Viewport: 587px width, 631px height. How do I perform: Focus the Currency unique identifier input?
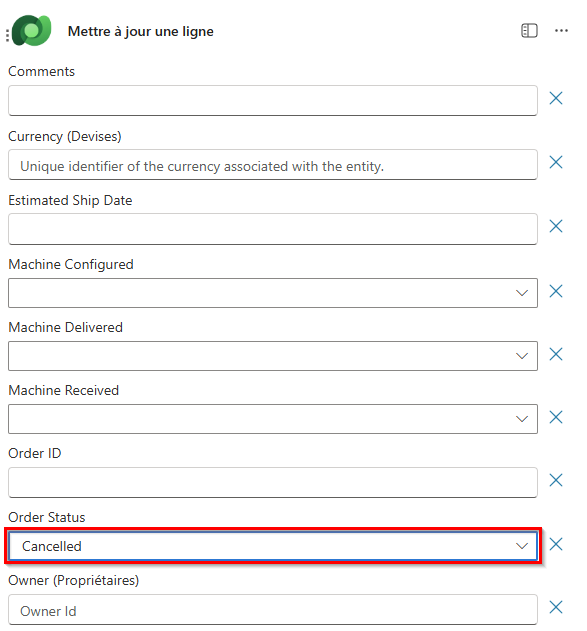[x=273, y=165]
